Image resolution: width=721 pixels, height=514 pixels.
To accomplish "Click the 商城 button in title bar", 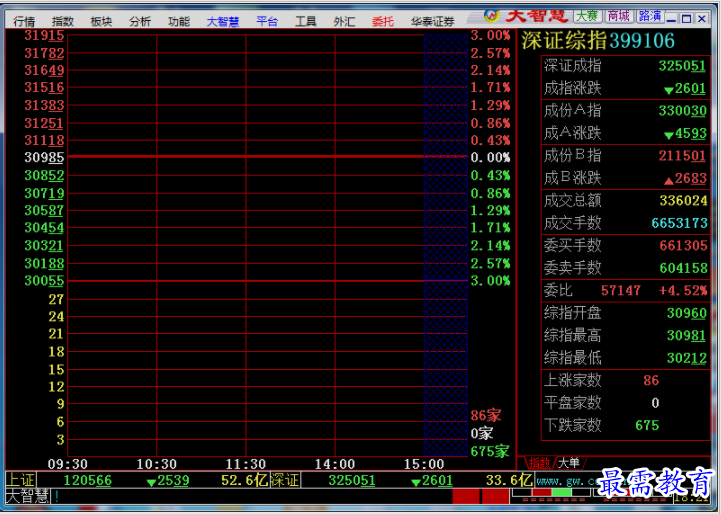I will (x=618, y=16).
